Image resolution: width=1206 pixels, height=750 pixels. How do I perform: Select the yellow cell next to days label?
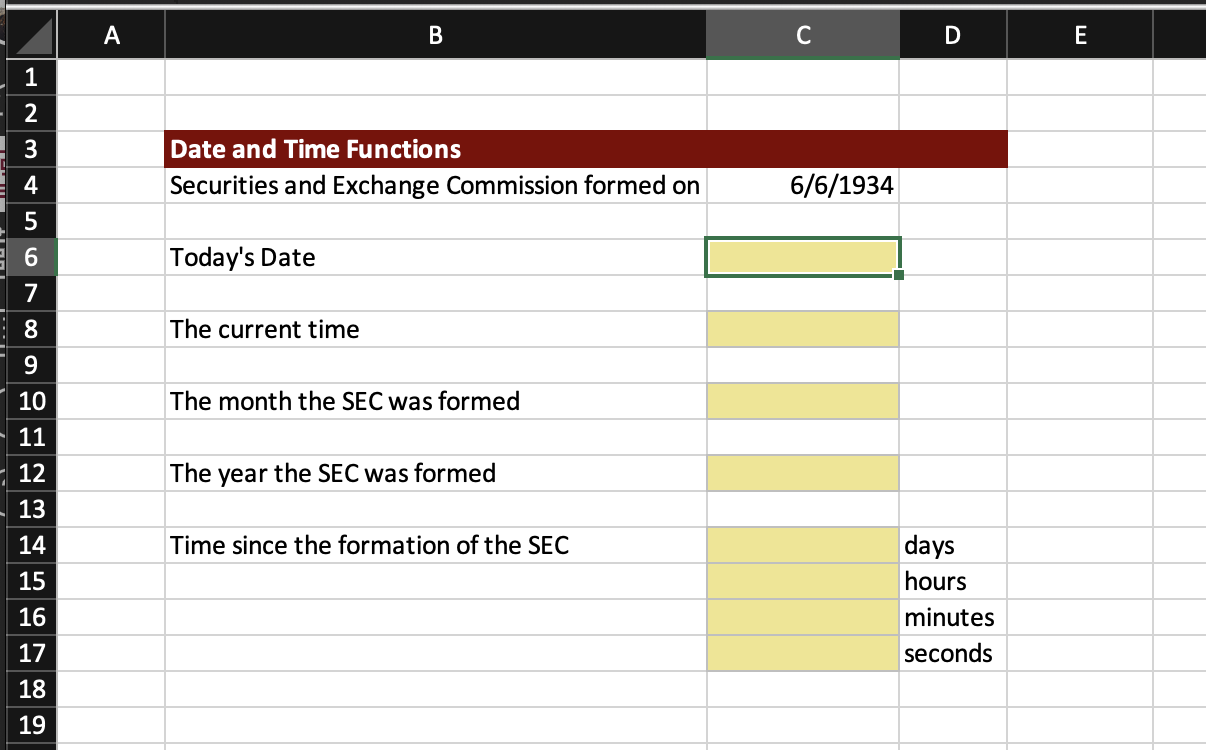802,545
